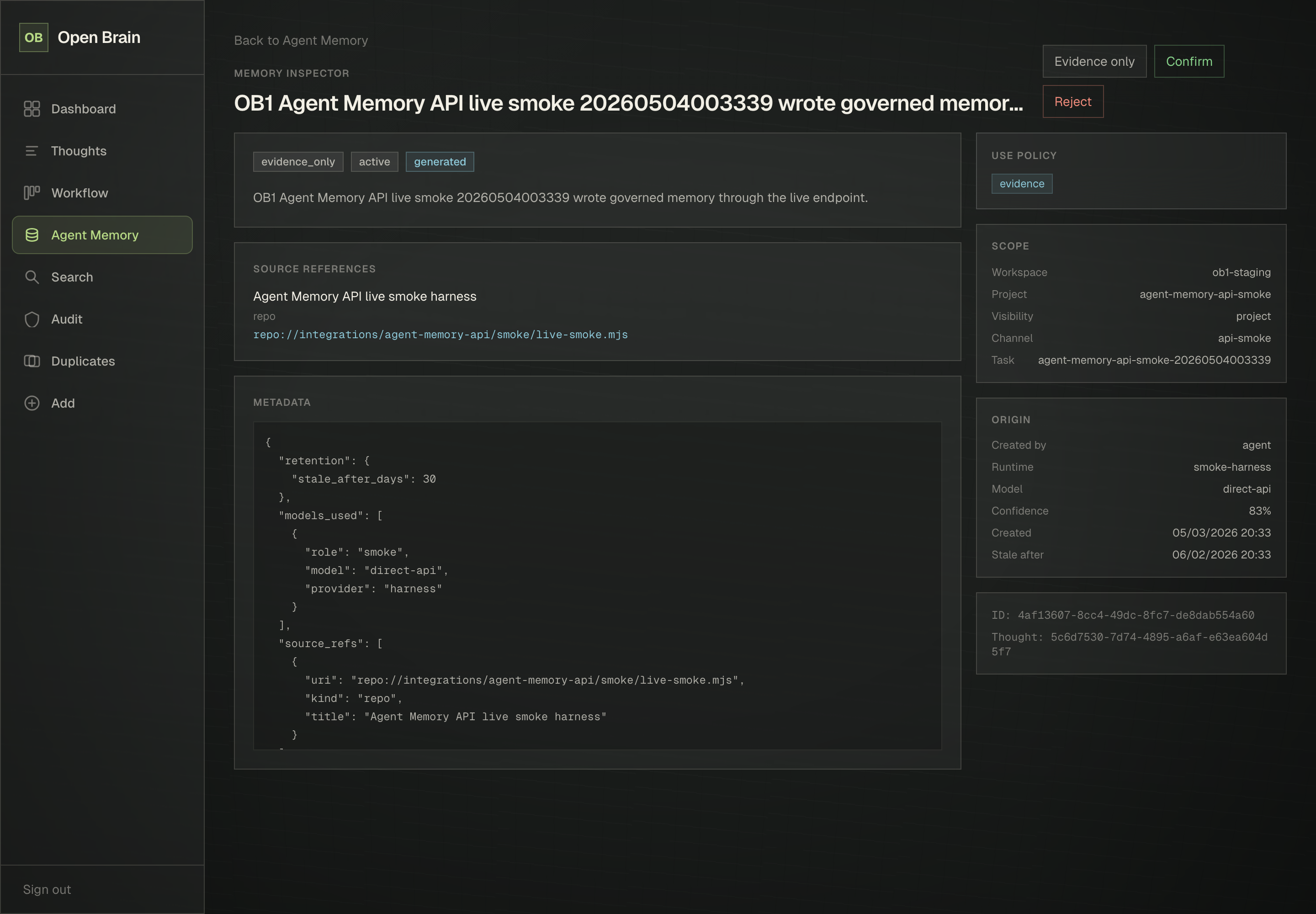This screenshot has width=1316, height=914.
Task: Open the live-smoke.mjs repo link
Action: (x=440, y=335)
